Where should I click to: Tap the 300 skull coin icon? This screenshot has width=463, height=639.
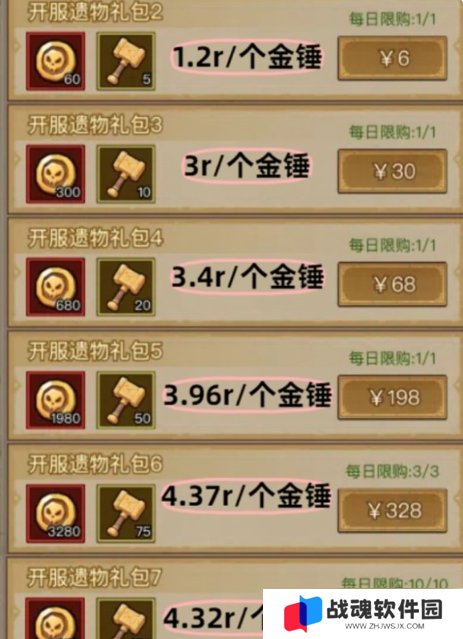pyautogui.click(x=55, y=174)
